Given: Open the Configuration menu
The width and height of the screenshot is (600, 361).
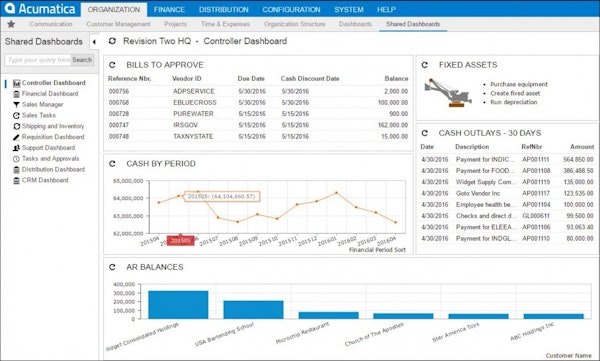Looking at the screenshot, I should pyautogui.click(x=291, y=10).
